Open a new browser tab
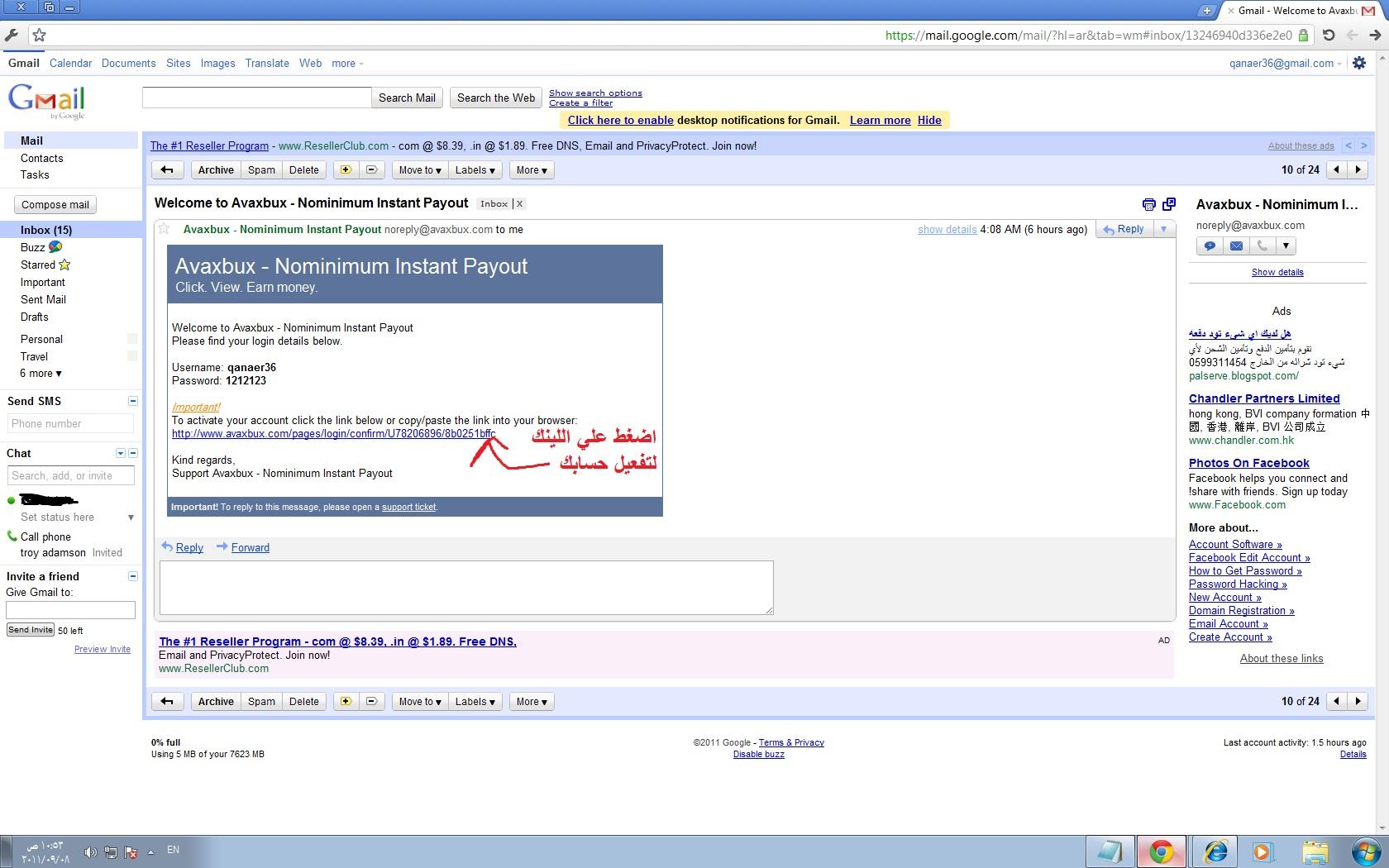The height and width of the screenshot is (868, 1389). click(1207, 10)
